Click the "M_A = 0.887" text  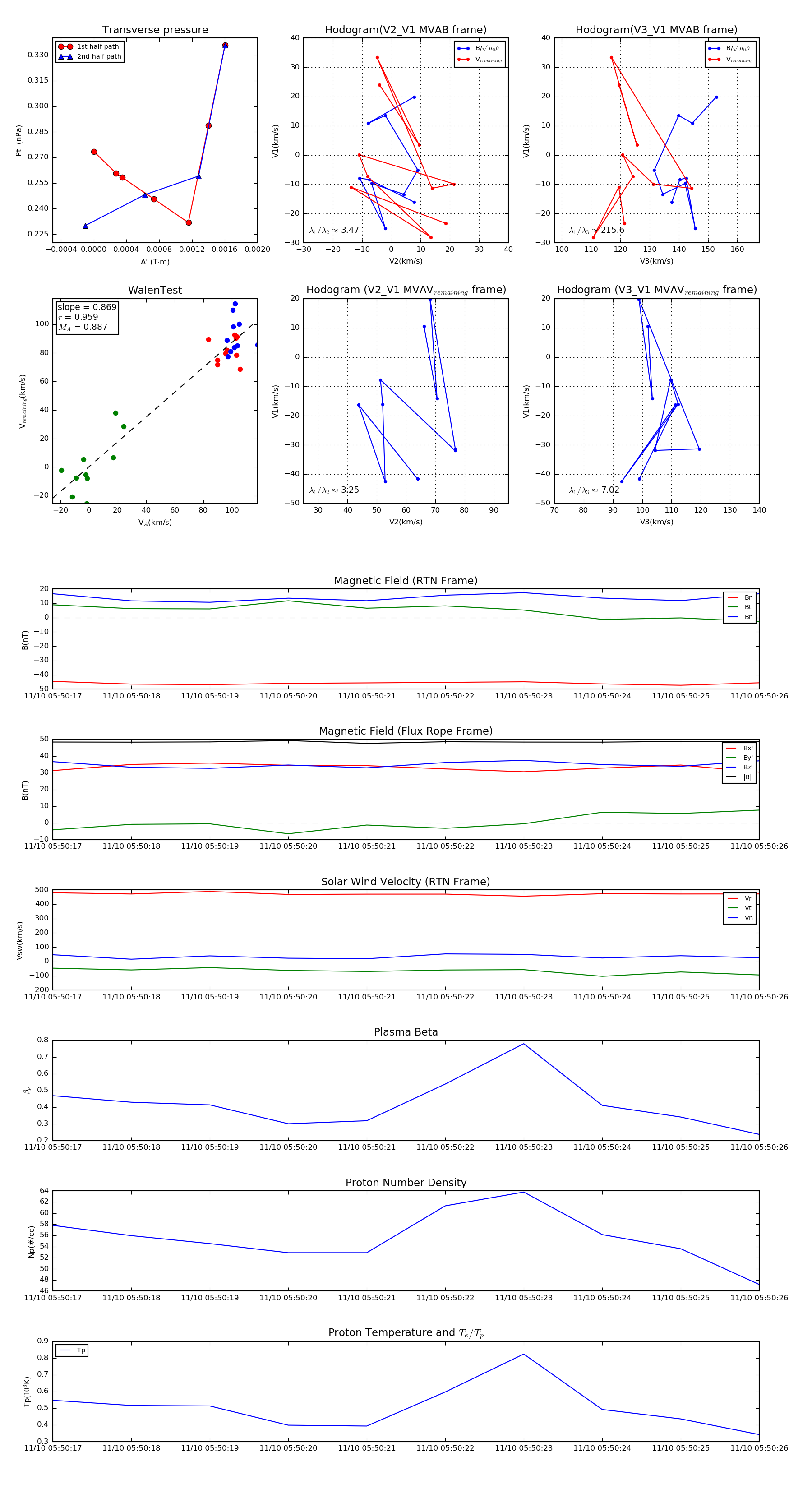83,327
